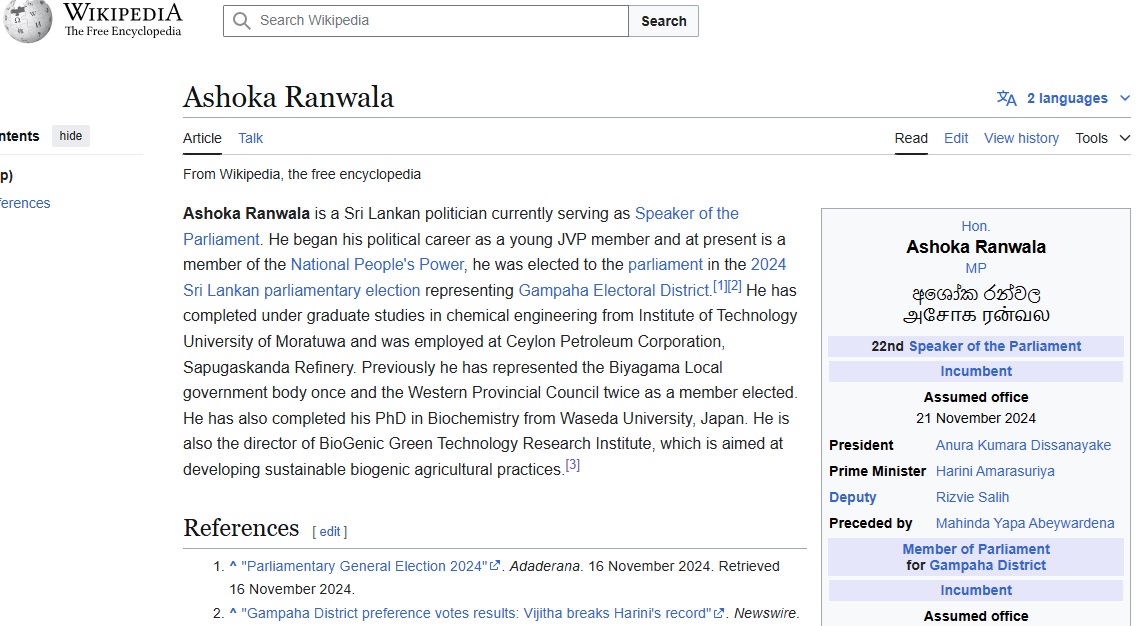Click the jump-up caret in reference 1
This screenshot has height=626, width=1139.
coord(231,565)
